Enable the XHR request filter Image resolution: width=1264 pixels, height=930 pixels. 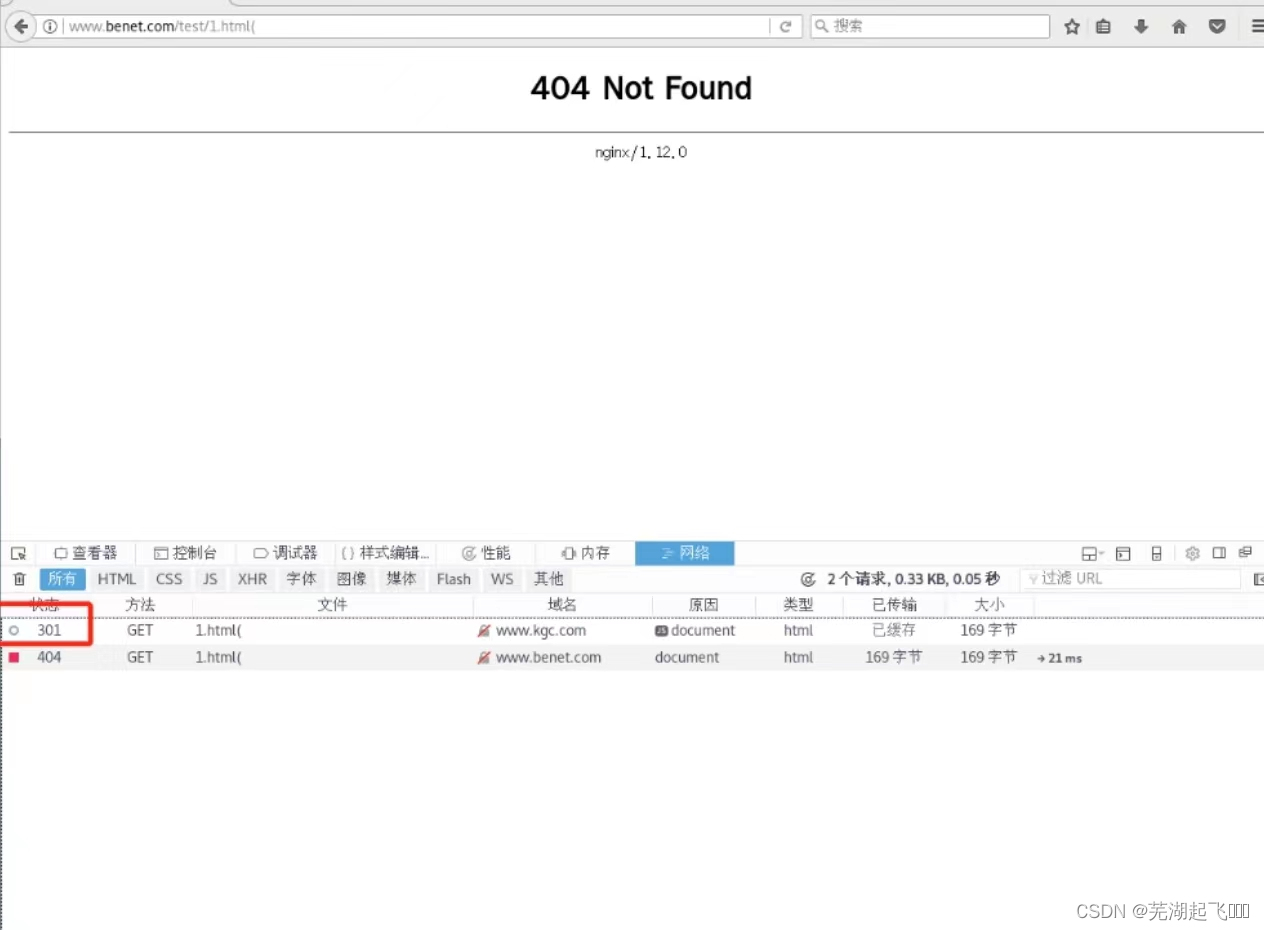(252, 578)
